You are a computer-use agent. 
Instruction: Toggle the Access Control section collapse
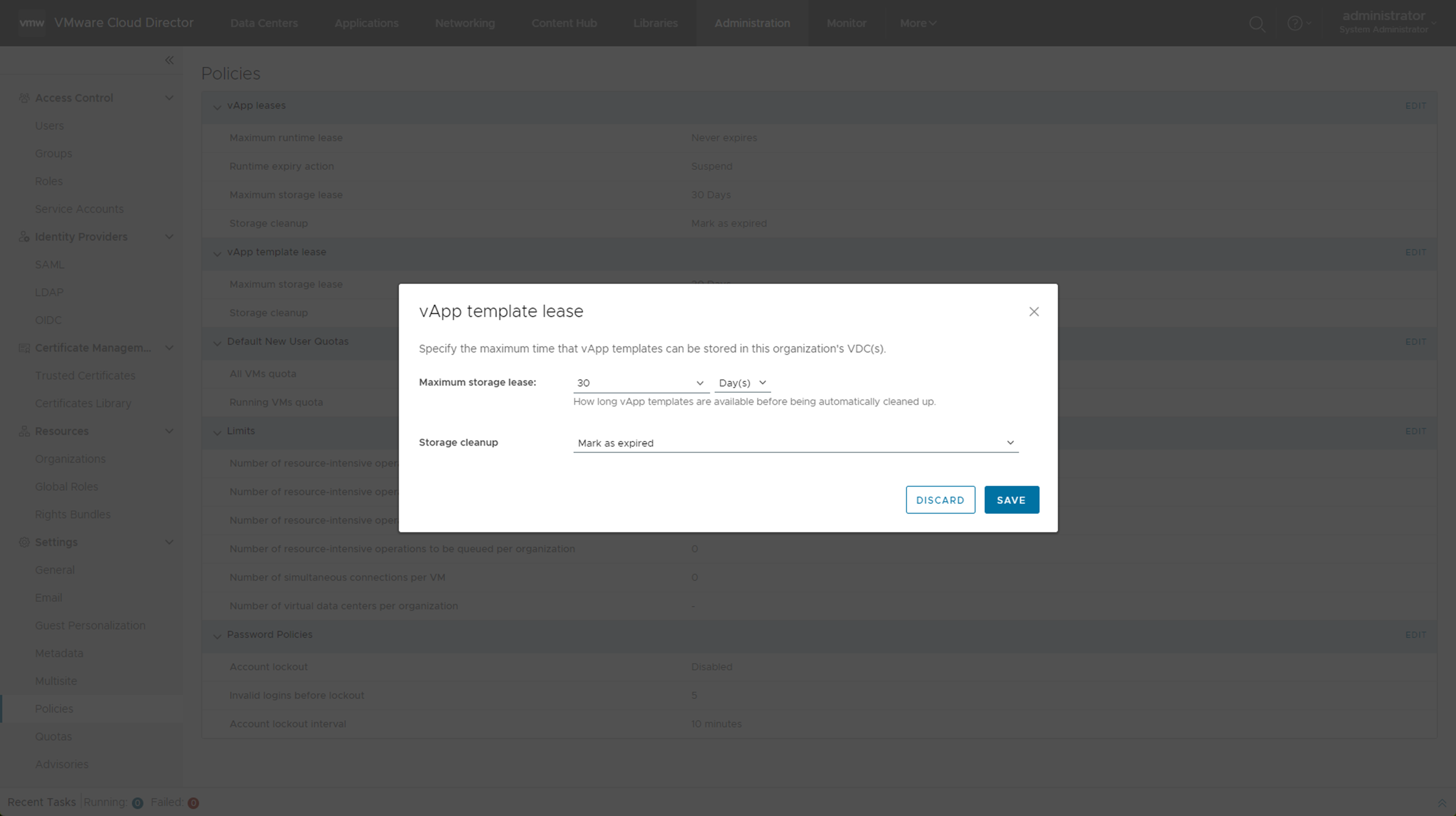tap(169, 98)
